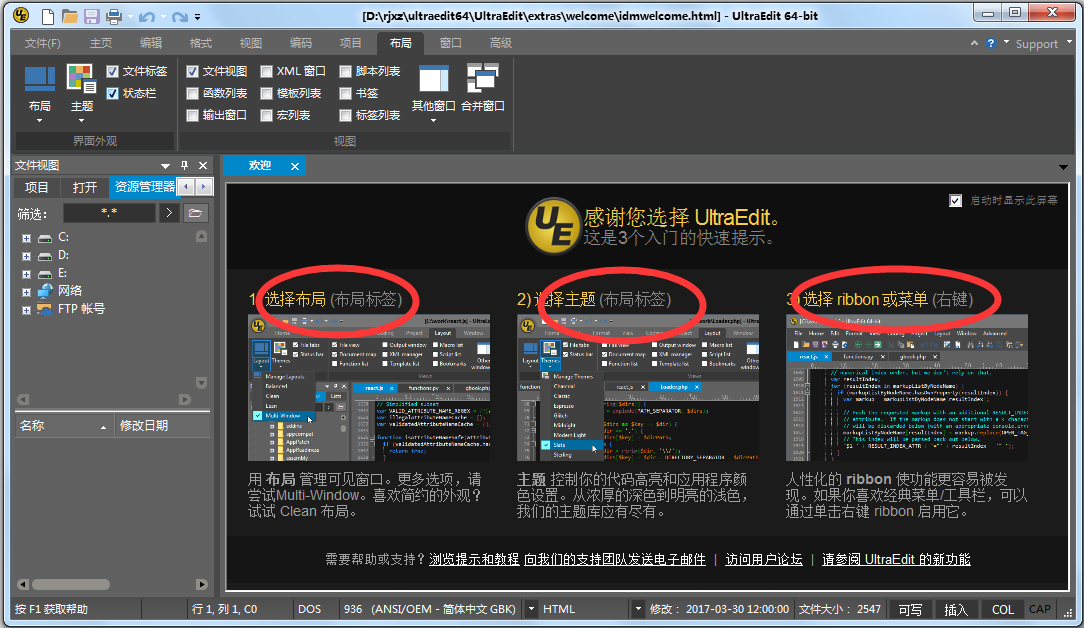Expand the FTP 帐号 tree node
The image size is (1084, 628).
coord(26,310)
